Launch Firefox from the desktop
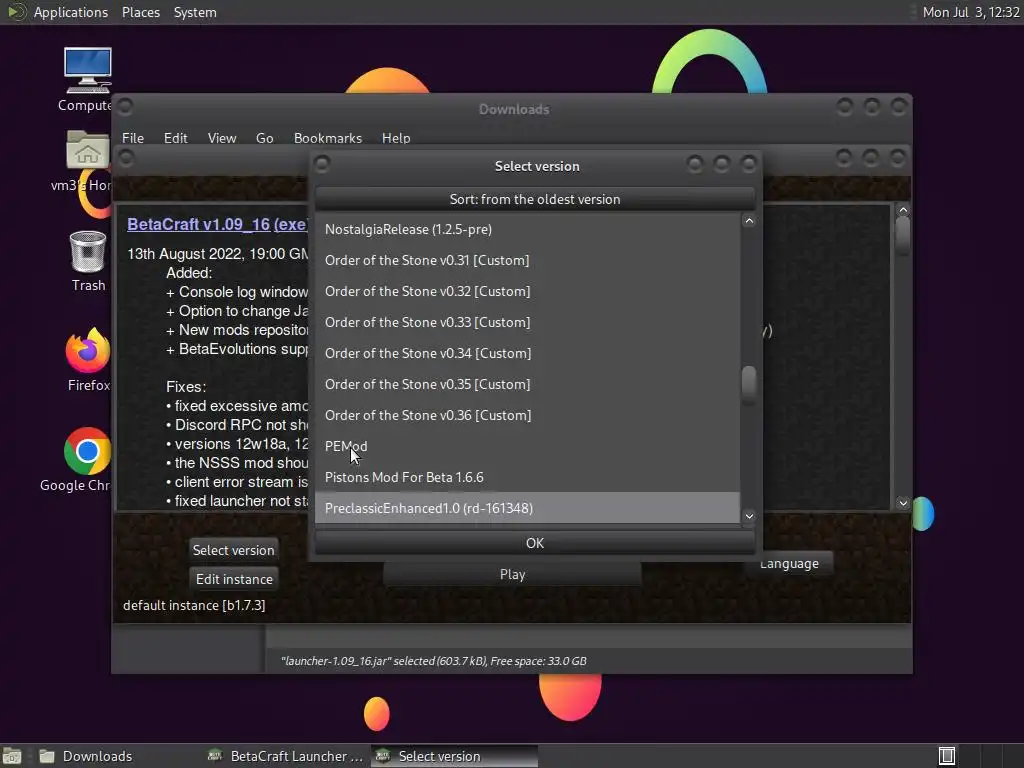The image size is (1024, 768). point(88,350)
